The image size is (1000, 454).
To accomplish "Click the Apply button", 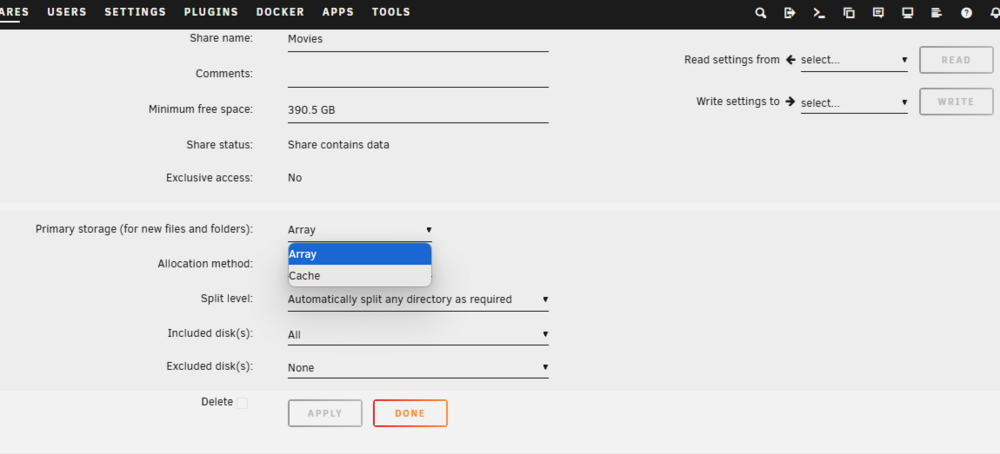I will tap(325, 413).
